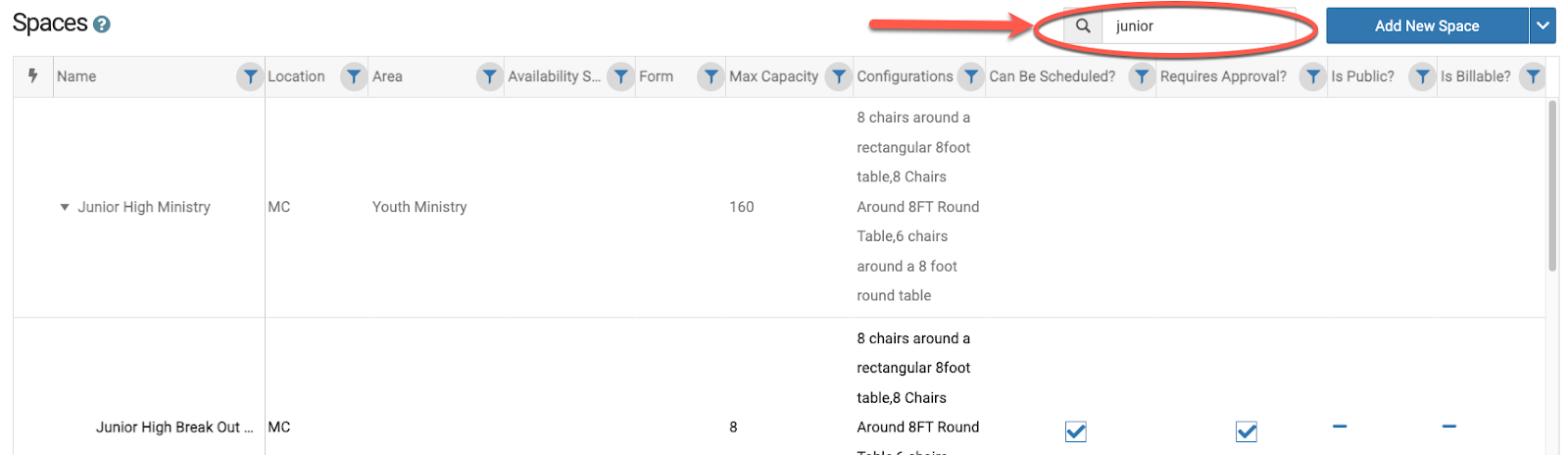
Task: Collapse the Junior High Ministry row
Action: click(x=65, y=207)
